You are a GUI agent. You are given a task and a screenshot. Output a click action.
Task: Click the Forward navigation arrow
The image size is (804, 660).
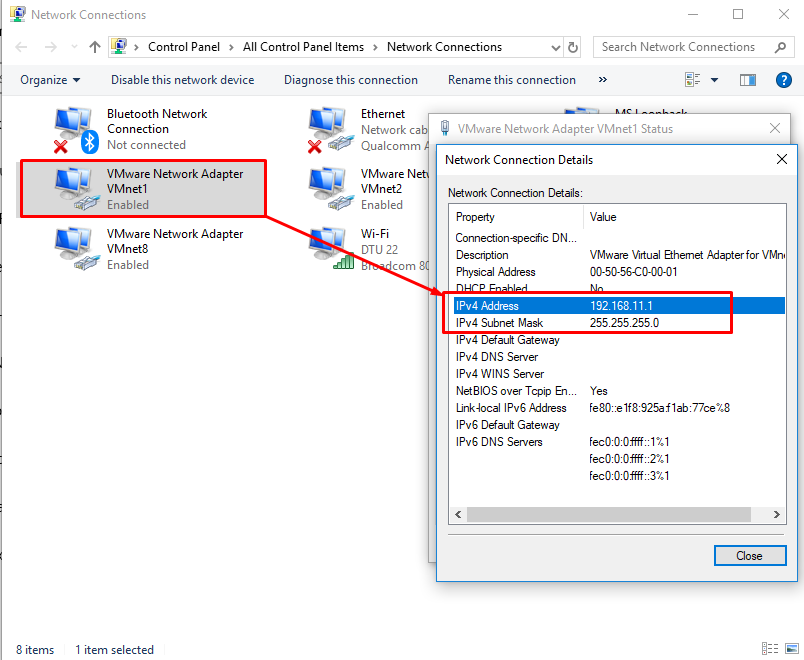(x=50, y=47)
